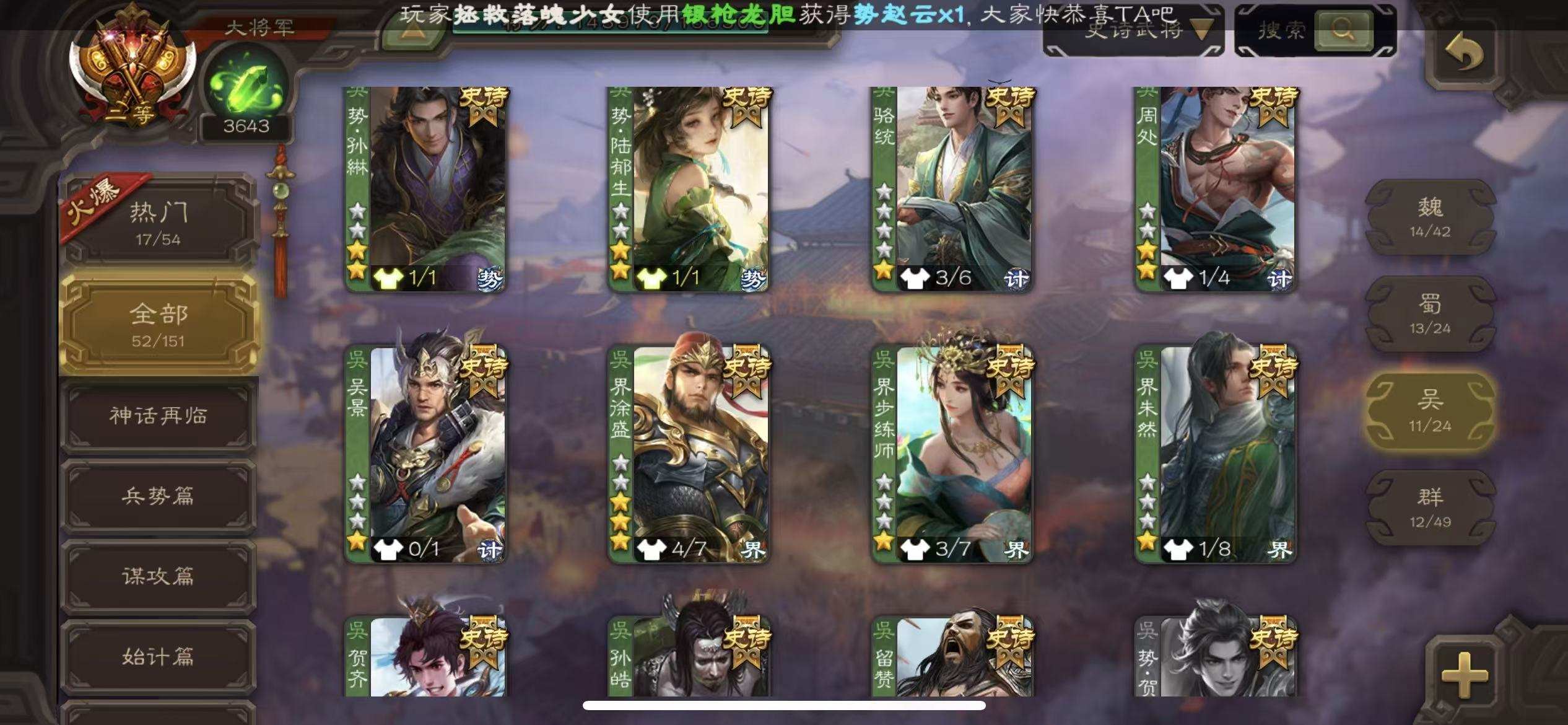Open the 贺齐 general card
The height and width of the screenshot is (725, 1568).
click(425, 656)
